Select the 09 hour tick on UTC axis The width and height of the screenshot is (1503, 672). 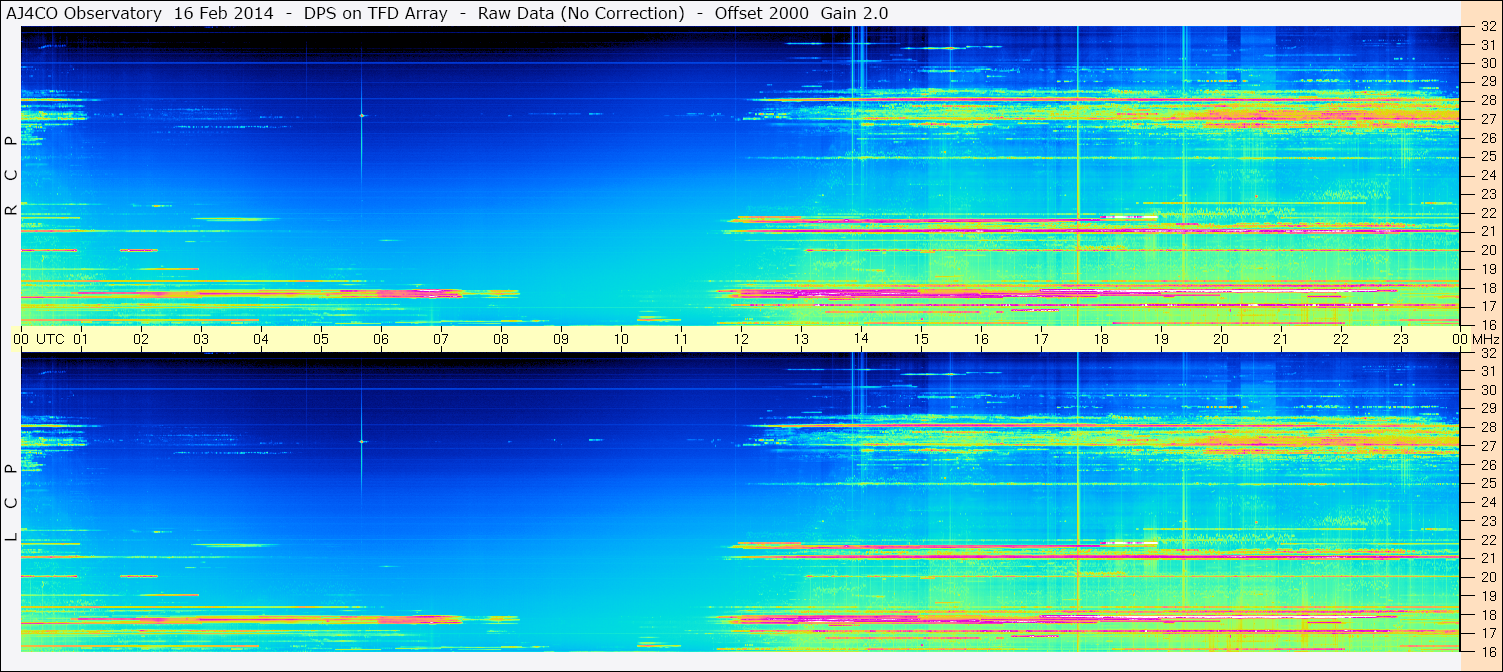pyautogui.click(x=561, y=339)
